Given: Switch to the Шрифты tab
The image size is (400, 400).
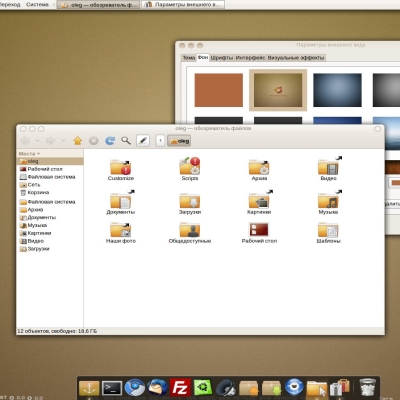Looking at the screenshot, I should [222, 58].
